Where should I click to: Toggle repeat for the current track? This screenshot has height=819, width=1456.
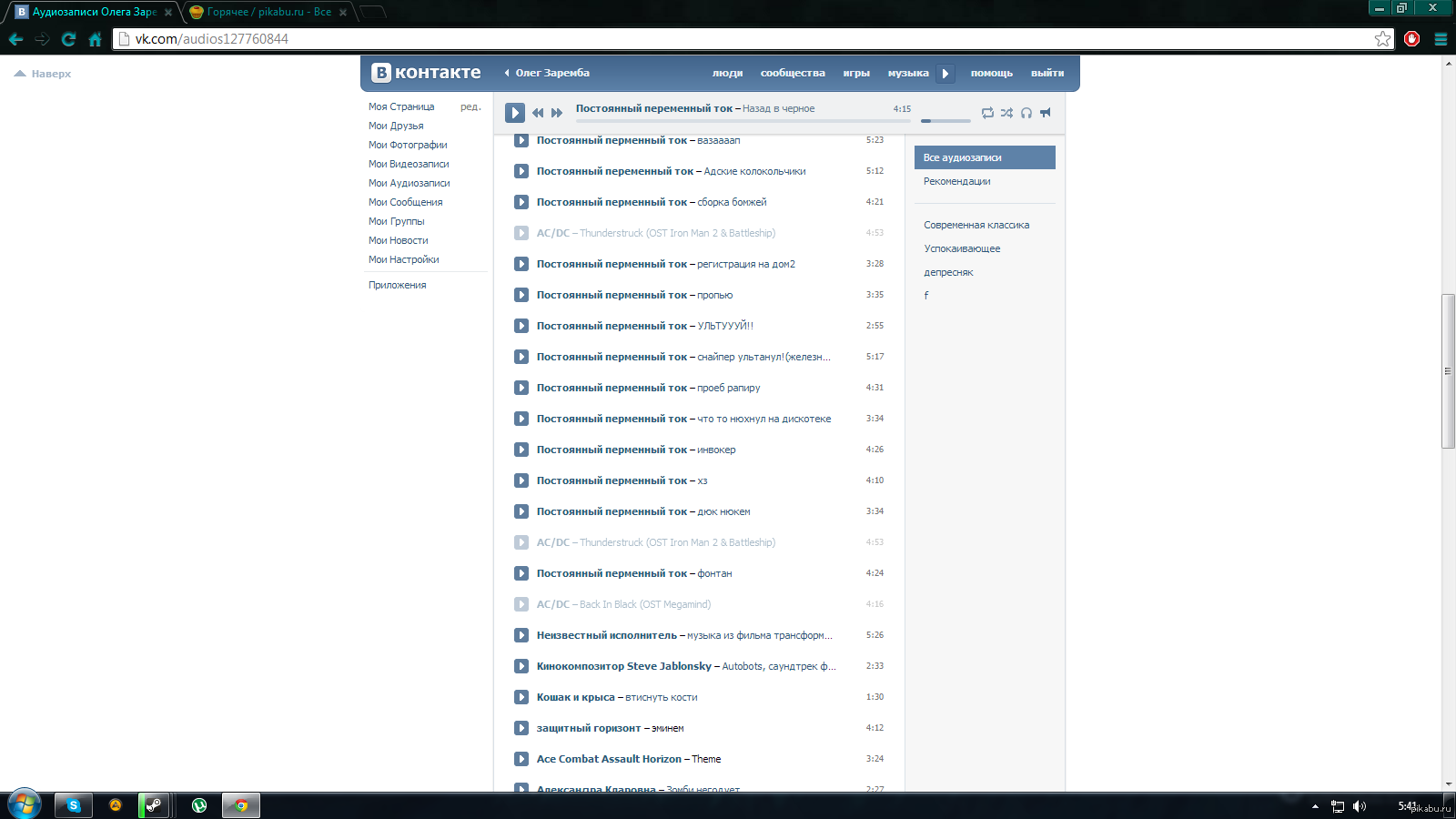987,113
